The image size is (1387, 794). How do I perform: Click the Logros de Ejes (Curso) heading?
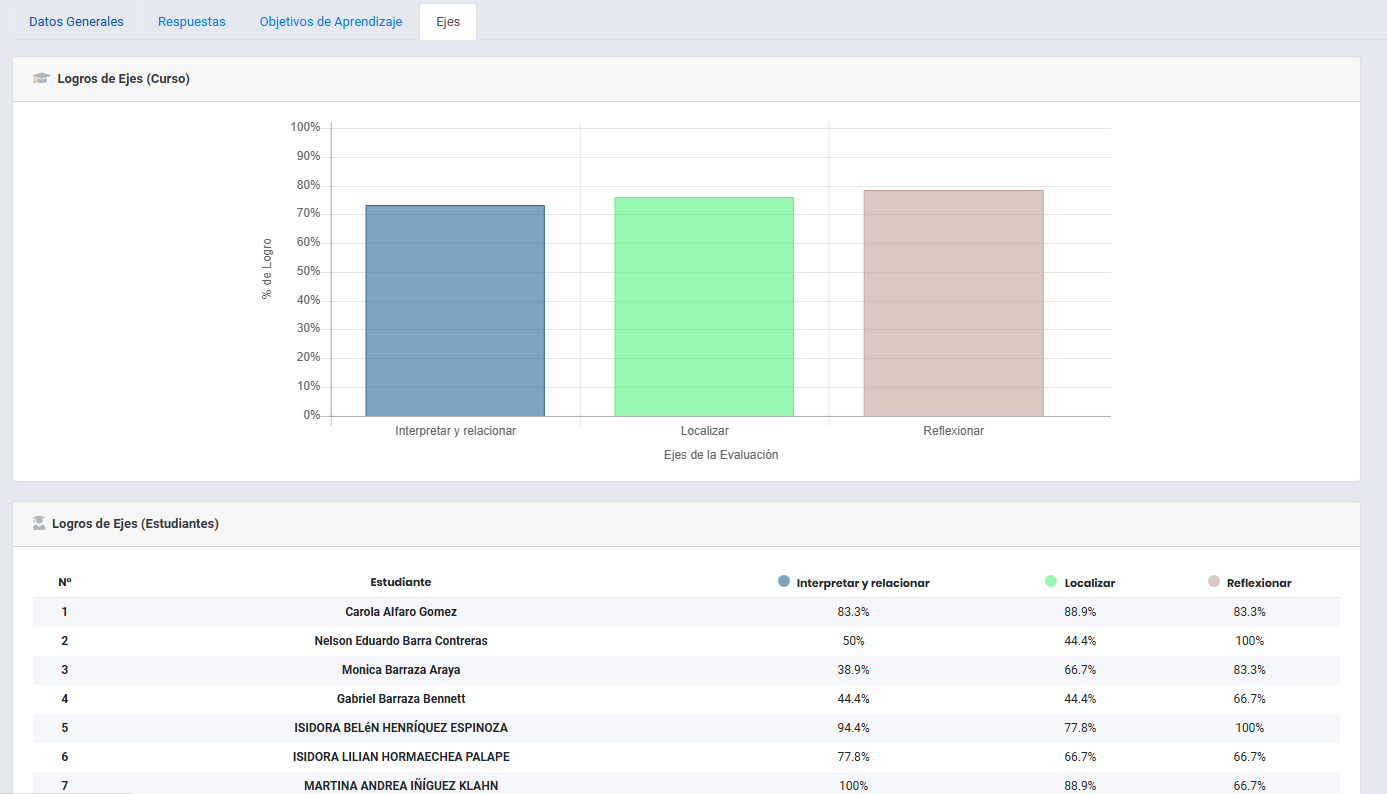click(123, 79)
